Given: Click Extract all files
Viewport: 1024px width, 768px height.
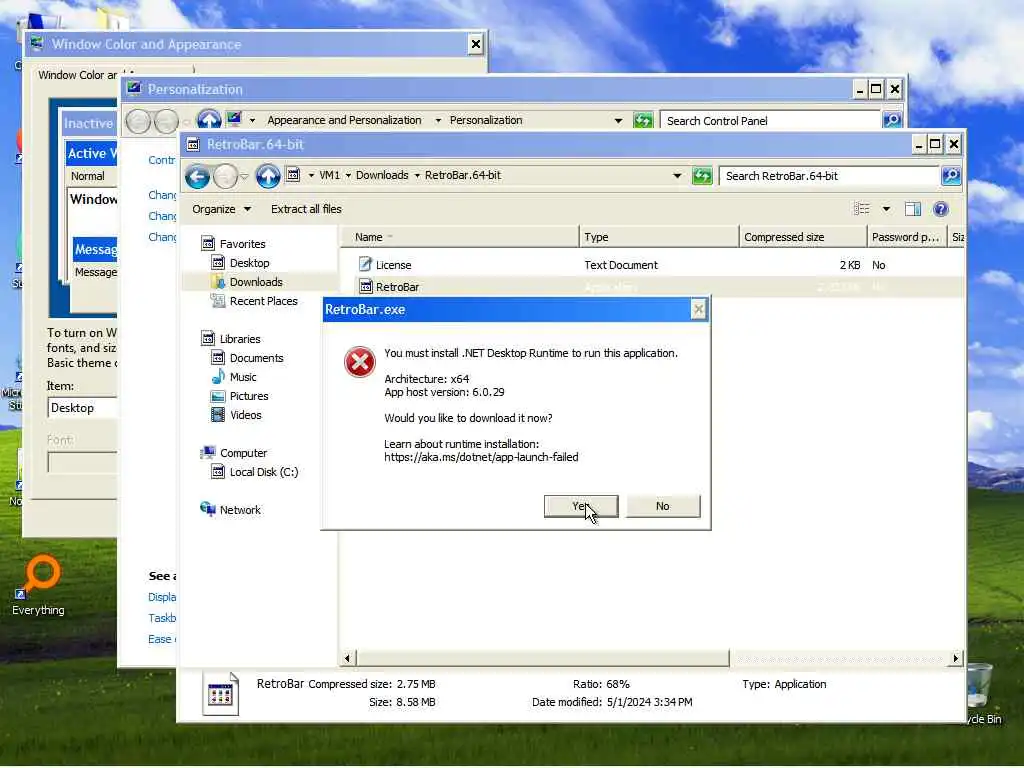Looking at the screenshot, I should pos(306,209).
